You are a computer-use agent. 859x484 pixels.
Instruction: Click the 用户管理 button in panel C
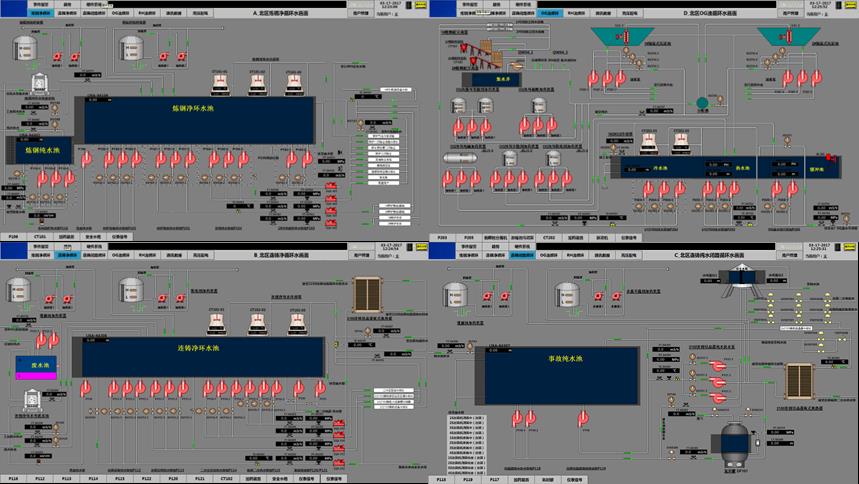click(x=790, y=255)
